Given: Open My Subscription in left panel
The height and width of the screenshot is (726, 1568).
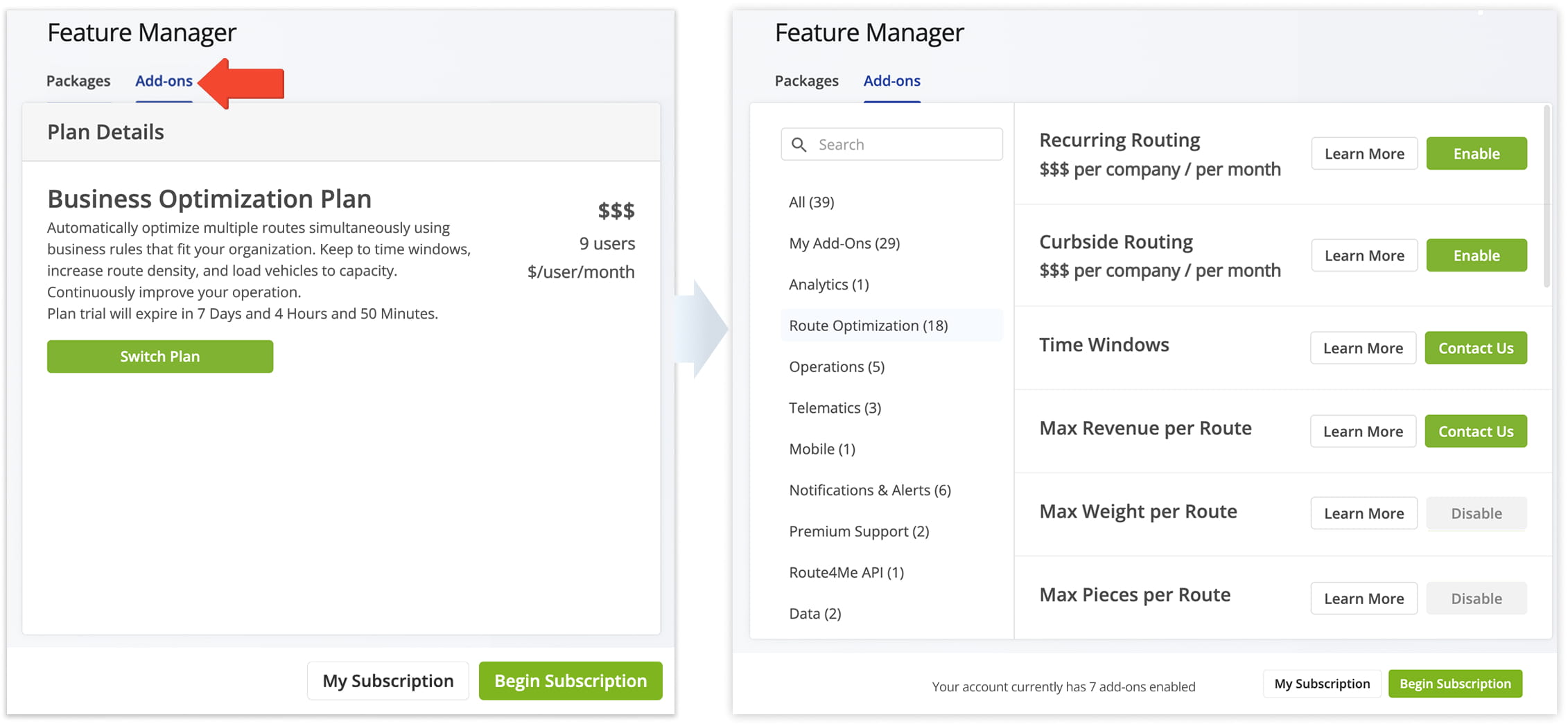Looking at the screenshot, I should (x=387, y=681).
